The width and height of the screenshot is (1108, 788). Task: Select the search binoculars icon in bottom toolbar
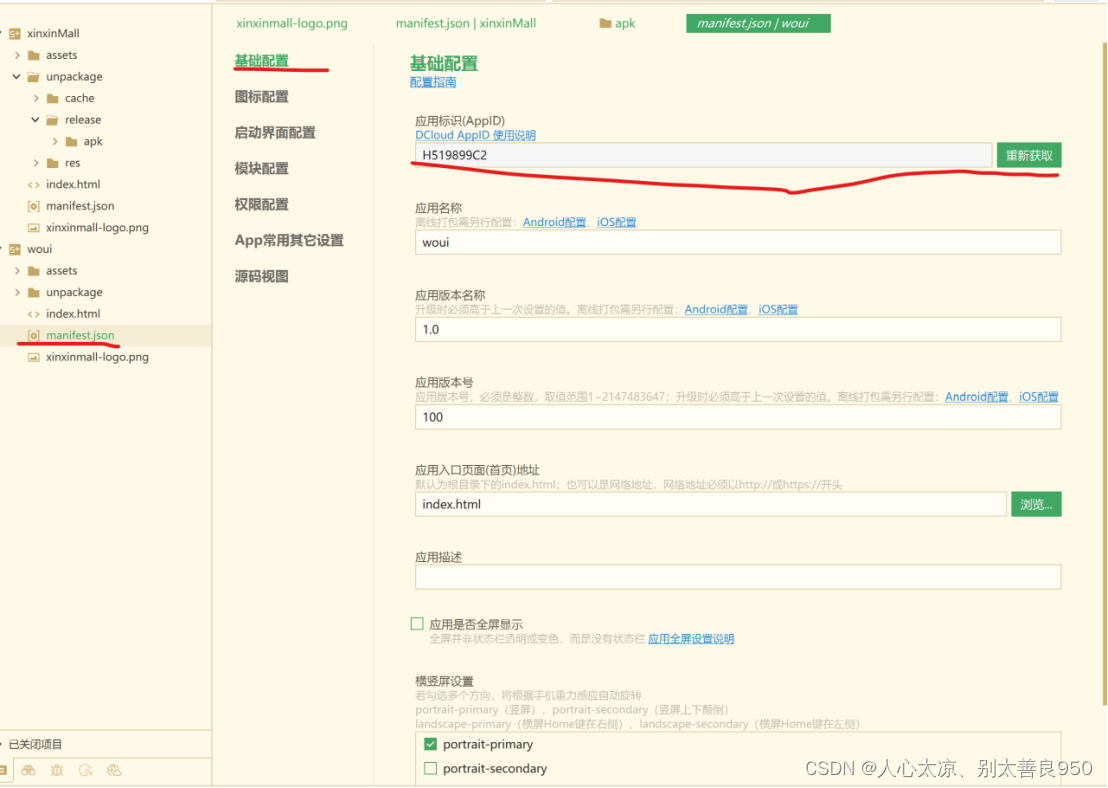28,770
